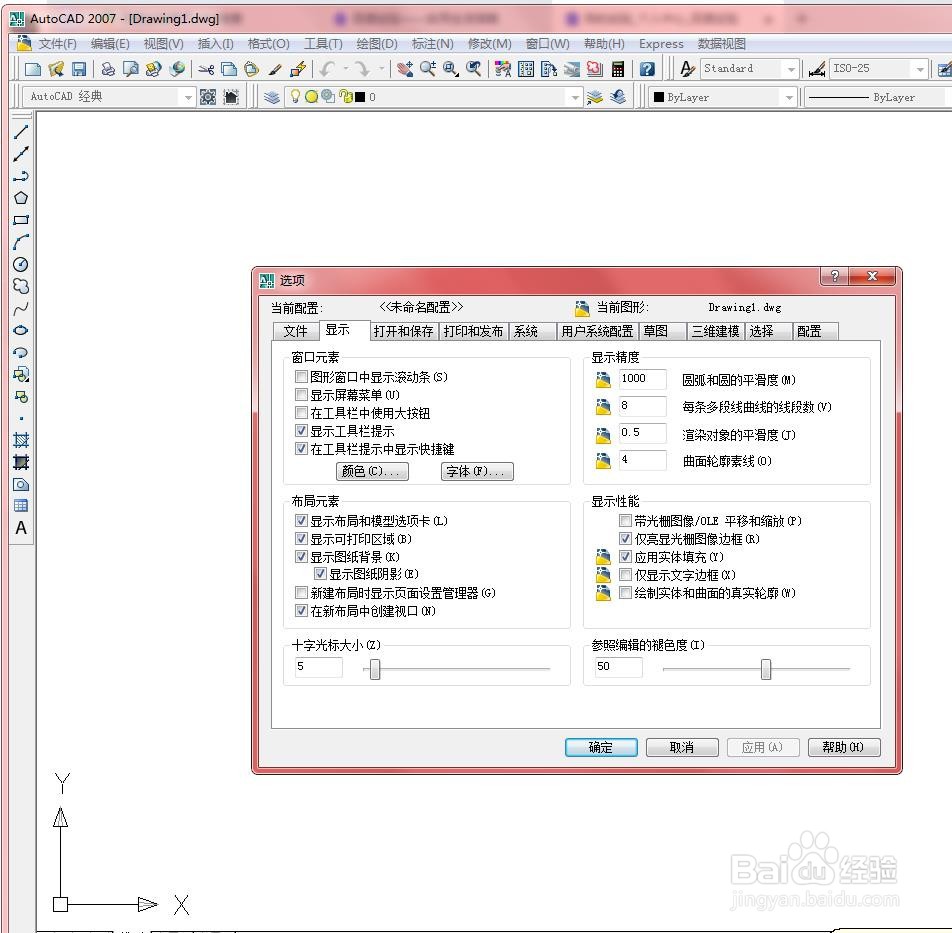Select the Hatch tool in draw toolbar

pyautogui.click(x=21, y=440)
